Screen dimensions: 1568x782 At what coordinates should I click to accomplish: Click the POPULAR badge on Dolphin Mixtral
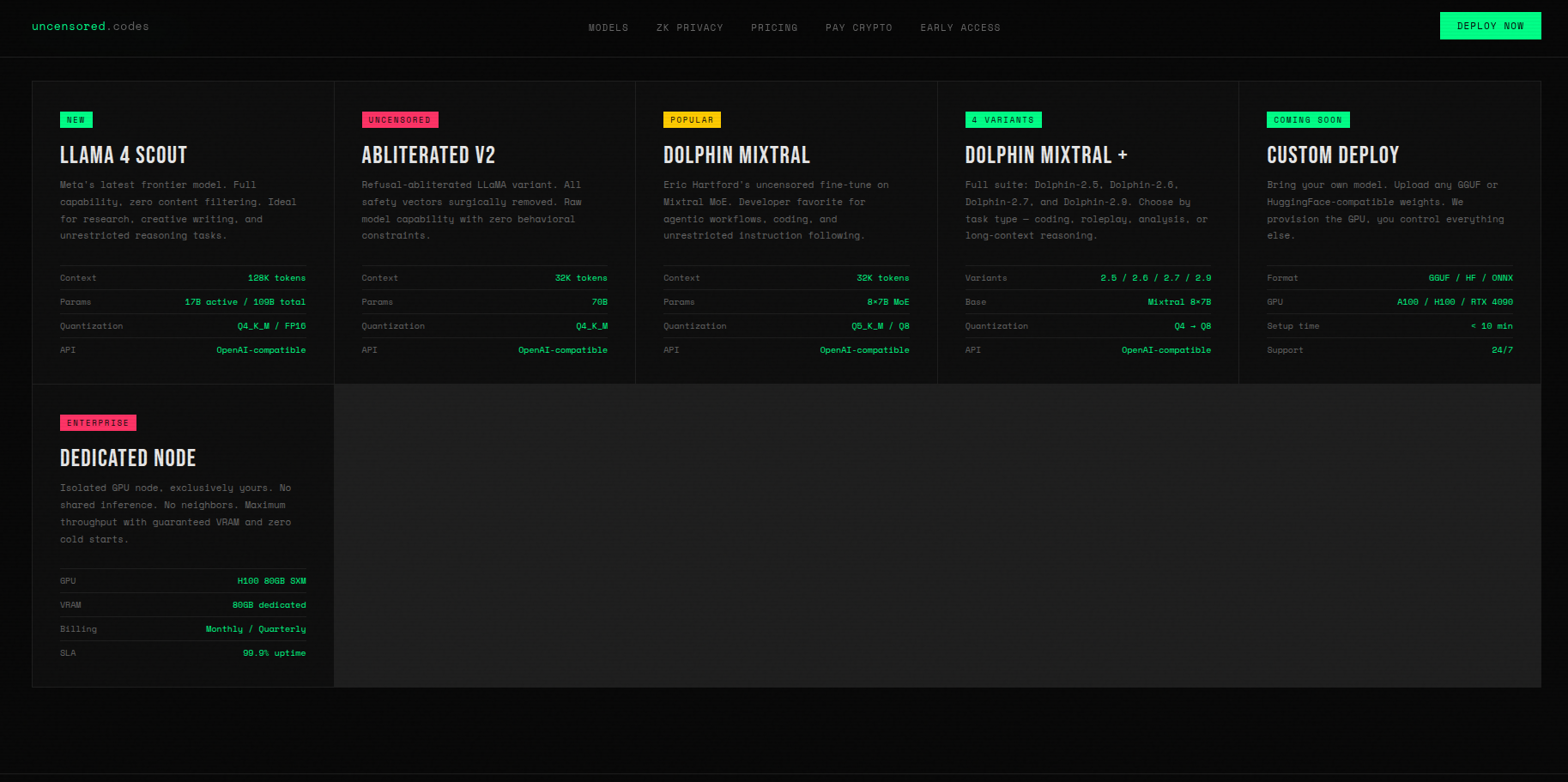coord(692,119)
